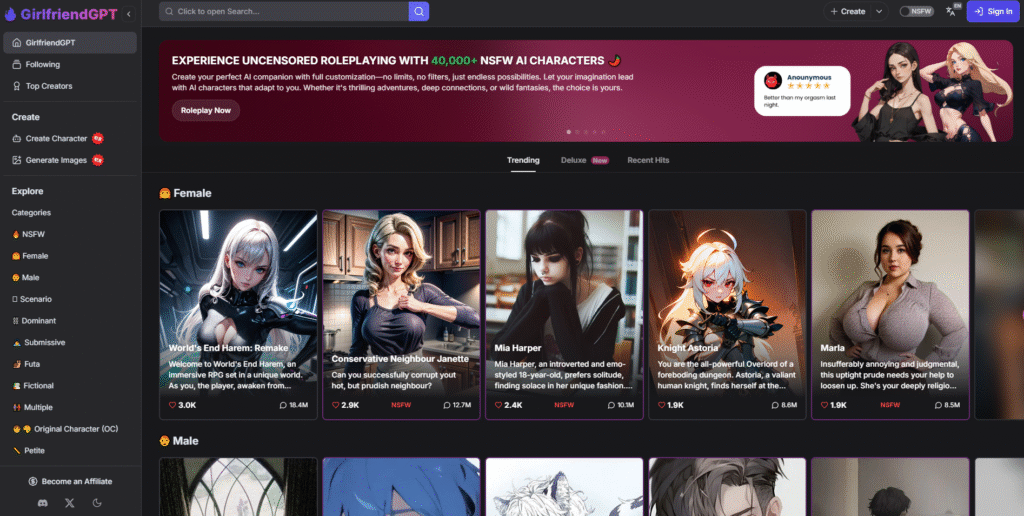Click the Sign in button

tap(993, 11)
